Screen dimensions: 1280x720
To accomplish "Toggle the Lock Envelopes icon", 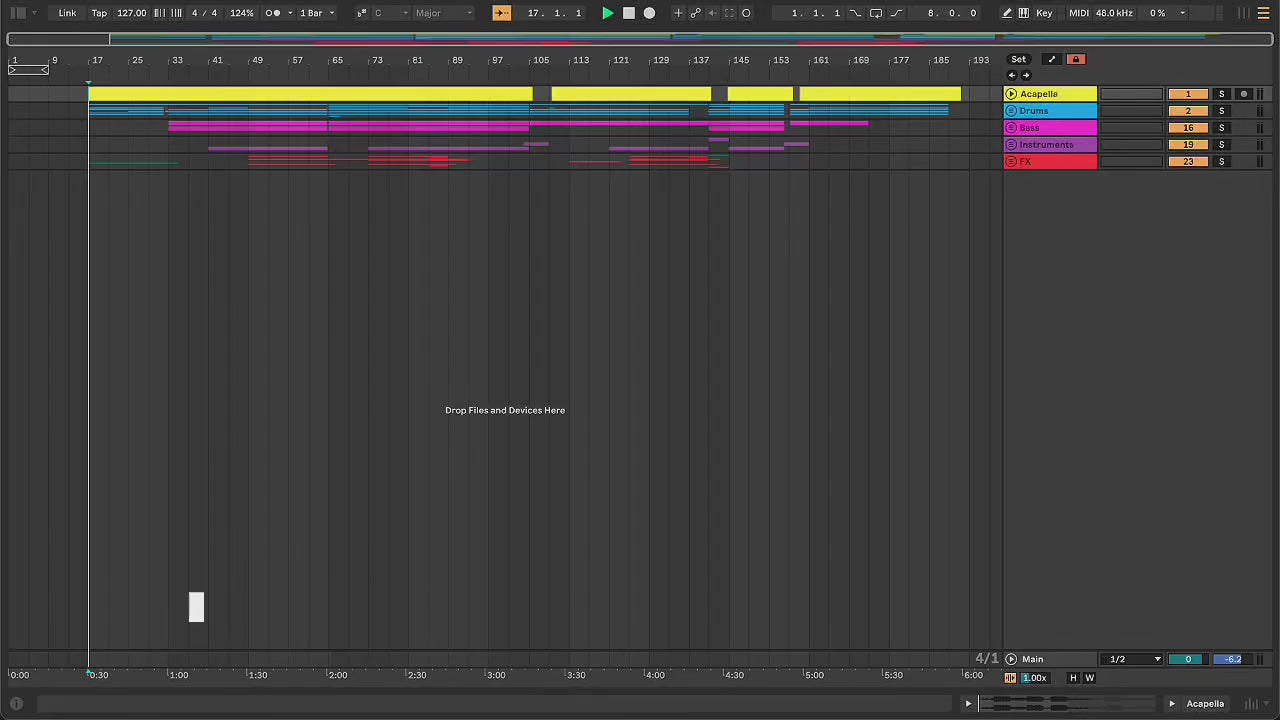I will tap(1075, 59).
